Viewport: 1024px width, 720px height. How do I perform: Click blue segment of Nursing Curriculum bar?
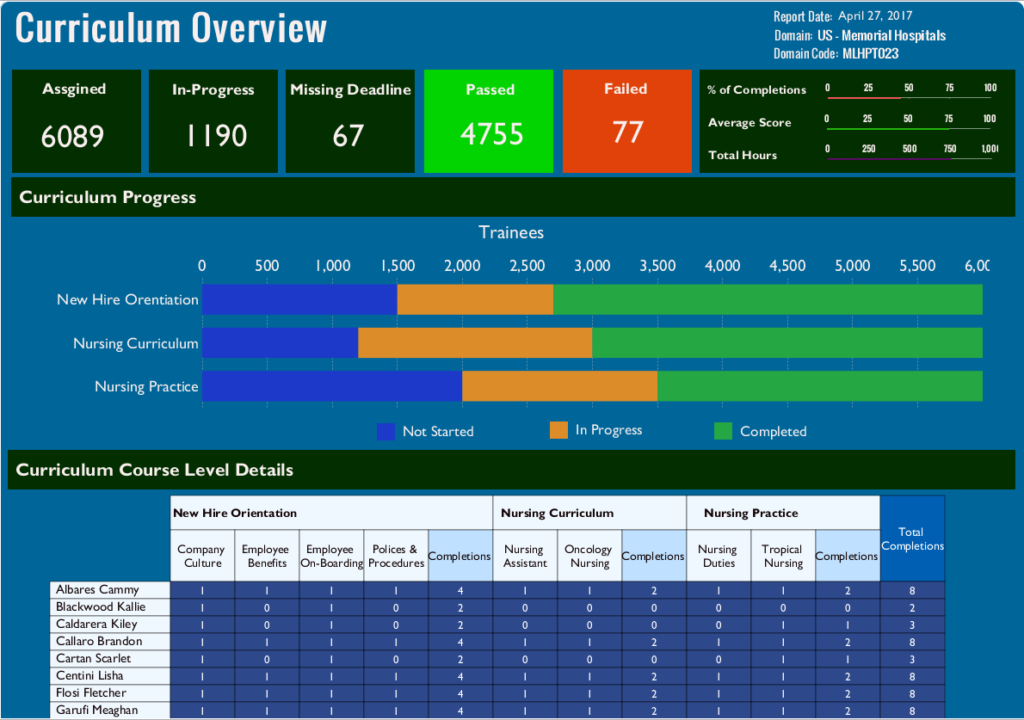click(x=280, y=343)
